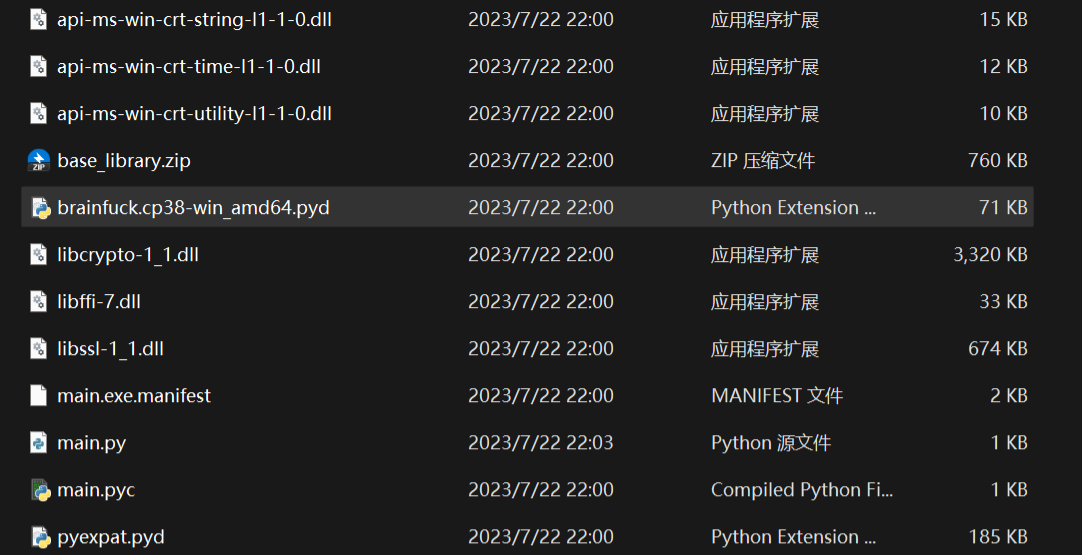Select the file named base_library.zip
The width and height of the screenshot is (1082, 555).
(x=124, y=160)
